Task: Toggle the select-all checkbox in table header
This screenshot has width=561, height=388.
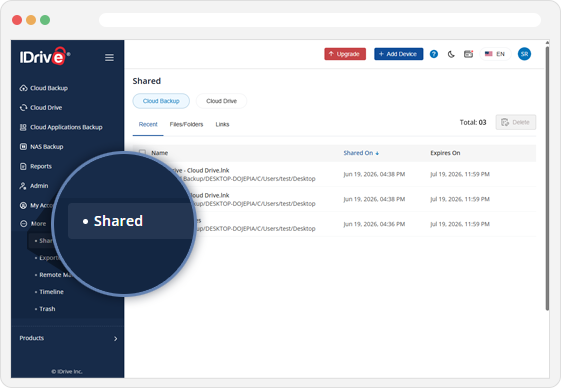Action: 142,153
